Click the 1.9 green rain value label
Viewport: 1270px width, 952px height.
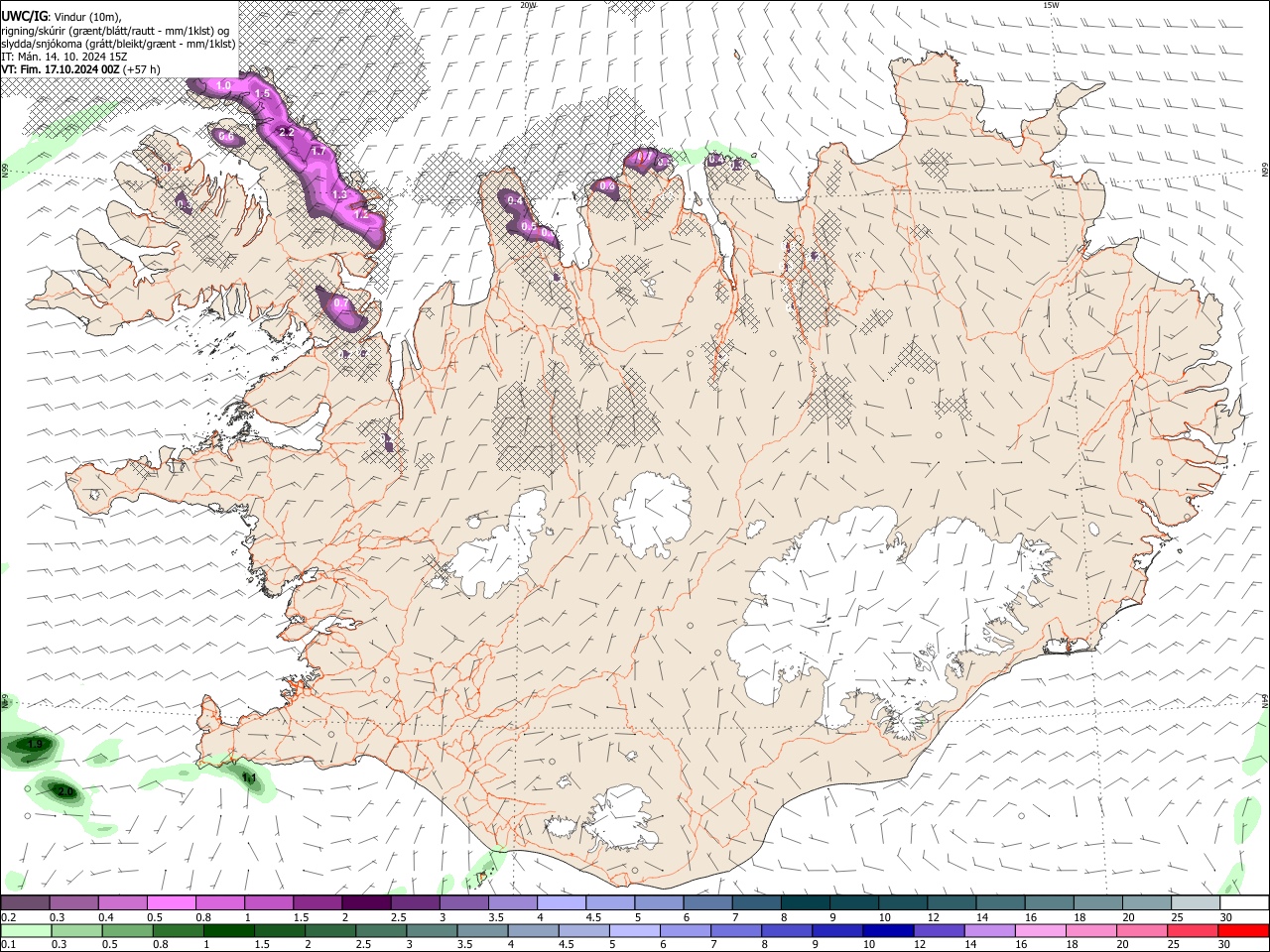click(35, 744)
